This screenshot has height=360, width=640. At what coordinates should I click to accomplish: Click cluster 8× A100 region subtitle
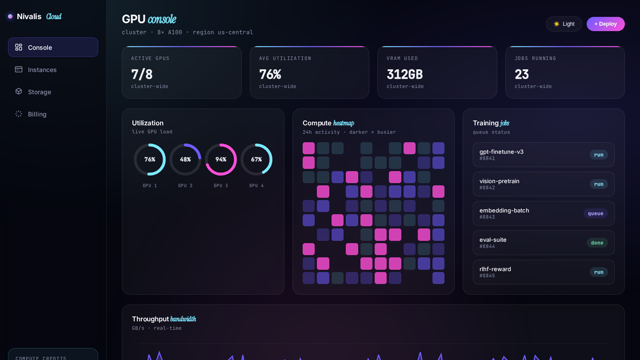pyautogui.click(x=187, y=32)
